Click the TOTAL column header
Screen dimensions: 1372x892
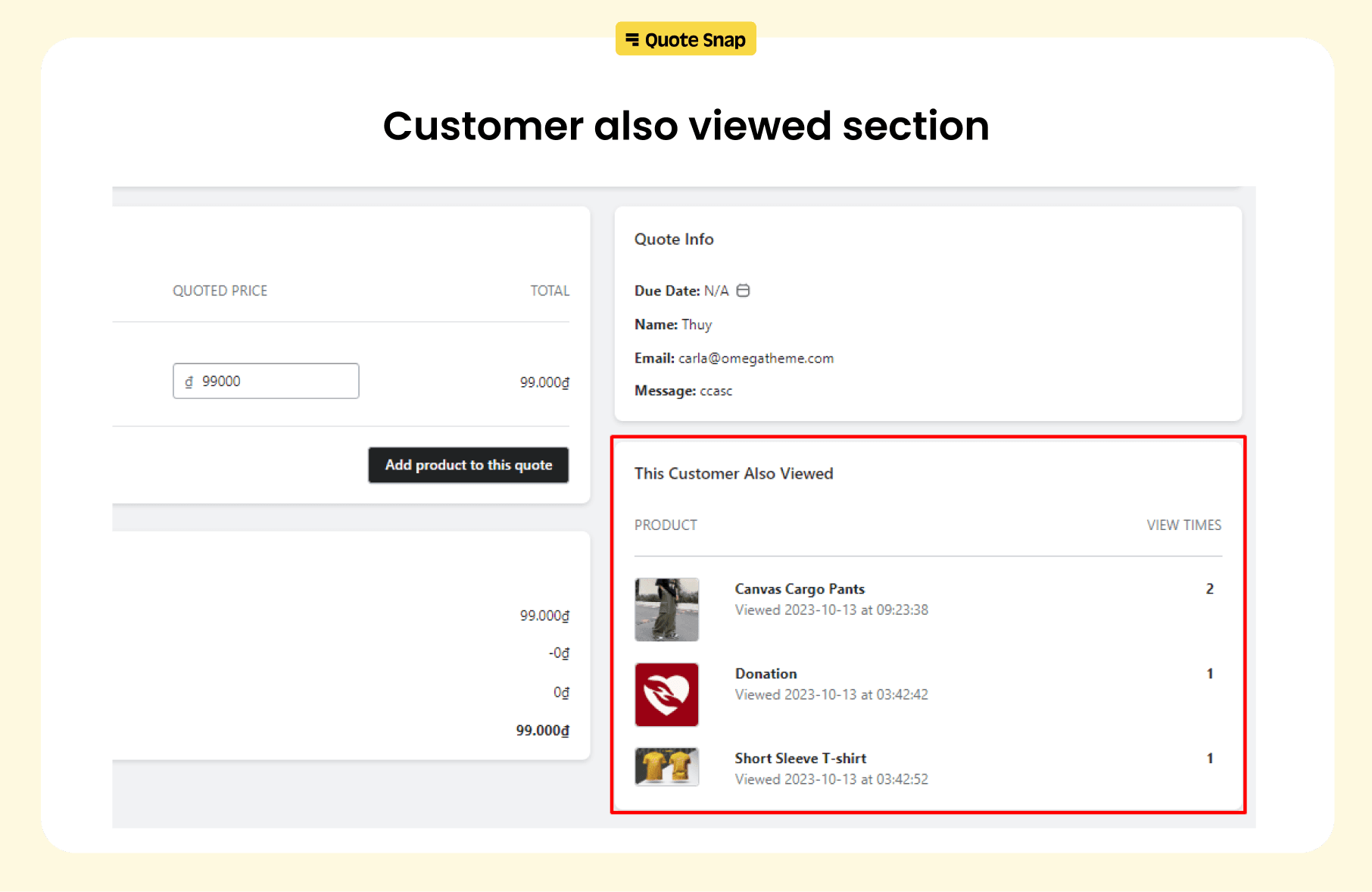[x=550, y=290]
